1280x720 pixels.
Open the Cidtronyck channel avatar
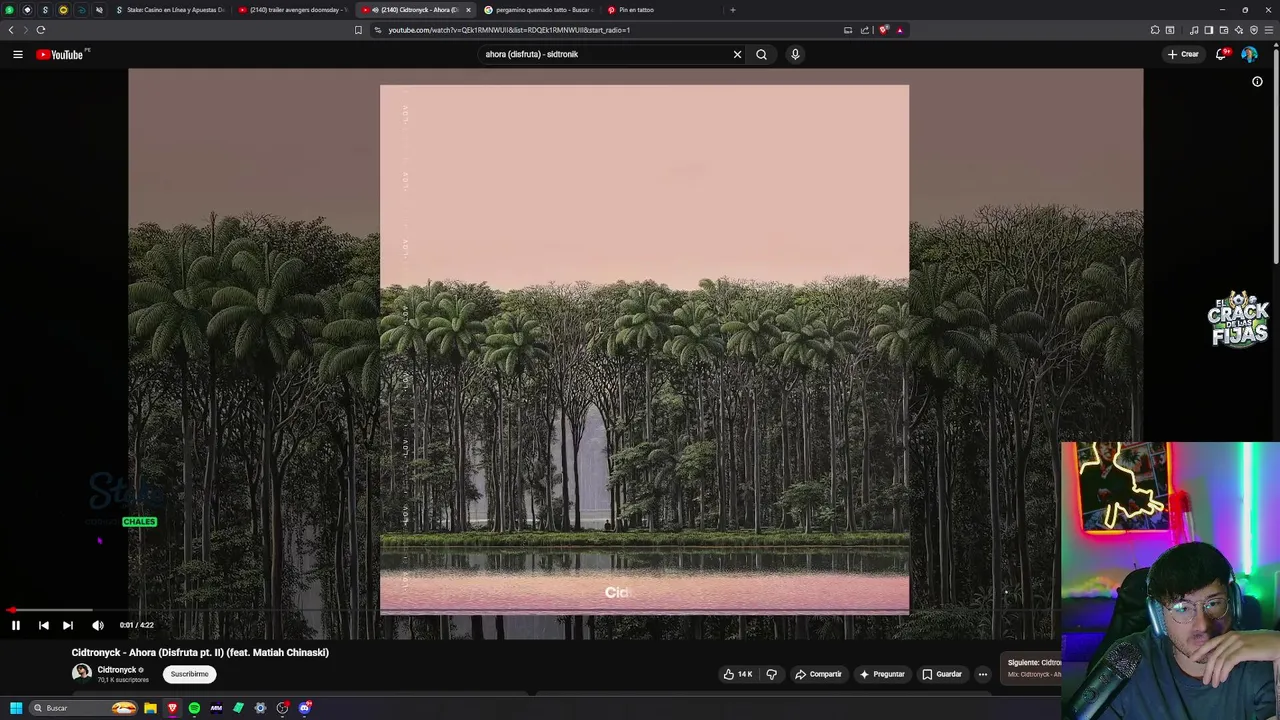[82, 673]
